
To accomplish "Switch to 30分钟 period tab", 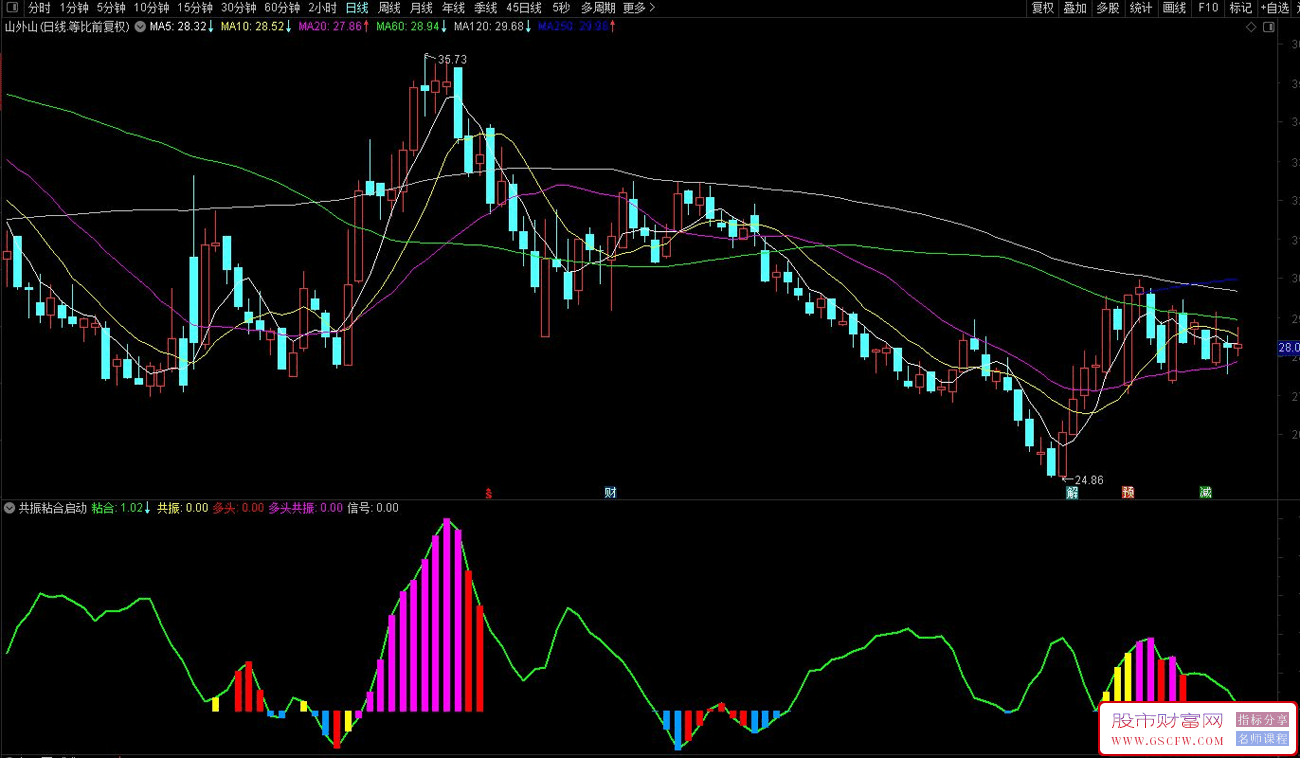I will pos(239,7).
